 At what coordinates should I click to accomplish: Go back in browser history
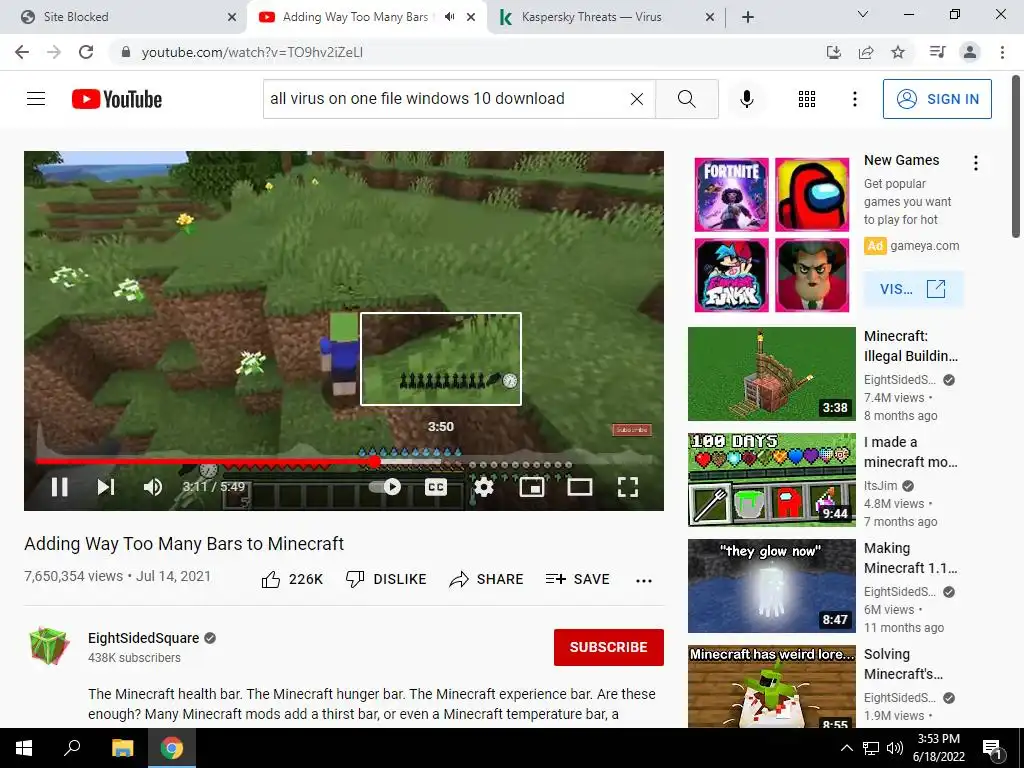22,52
